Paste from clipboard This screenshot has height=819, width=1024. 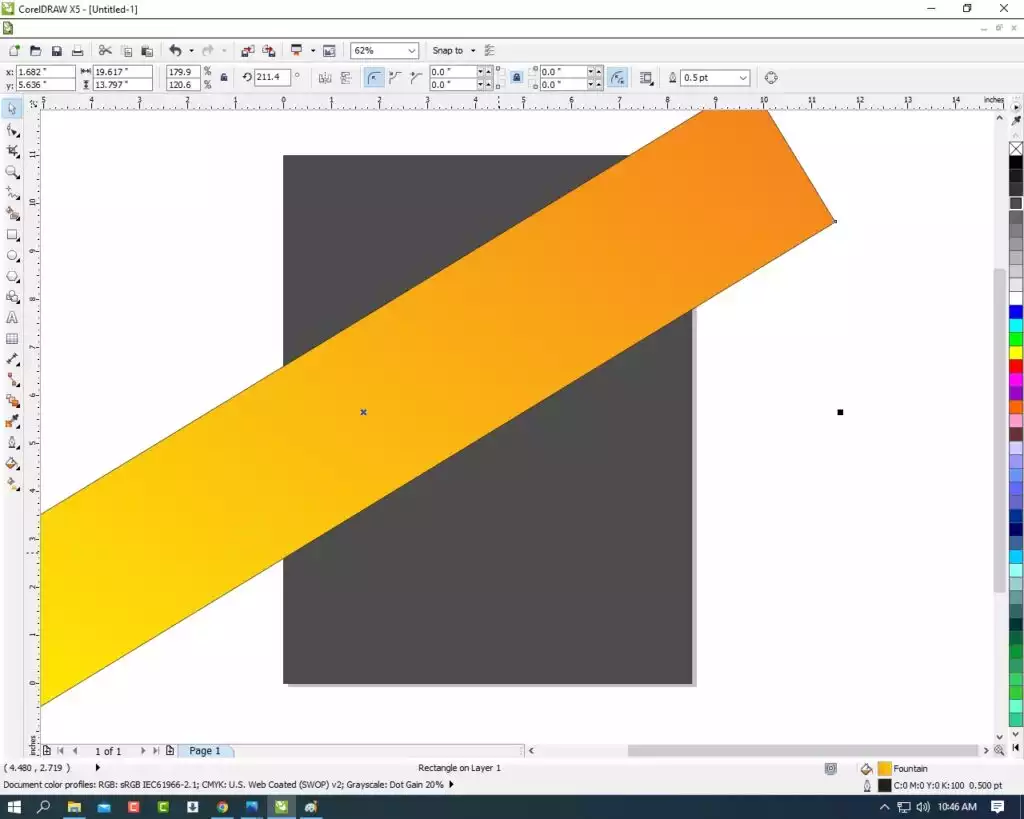pyautogui.click(x=147, y=50)
